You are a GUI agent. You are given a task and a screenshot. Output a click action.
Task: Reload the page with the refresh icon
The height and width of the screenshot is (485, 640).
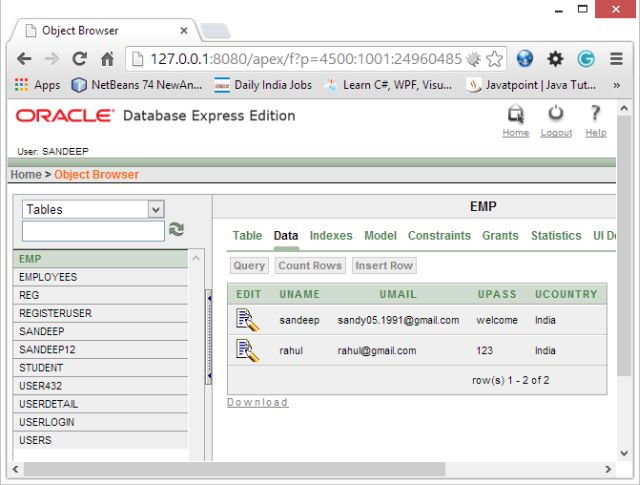point(80,59)
